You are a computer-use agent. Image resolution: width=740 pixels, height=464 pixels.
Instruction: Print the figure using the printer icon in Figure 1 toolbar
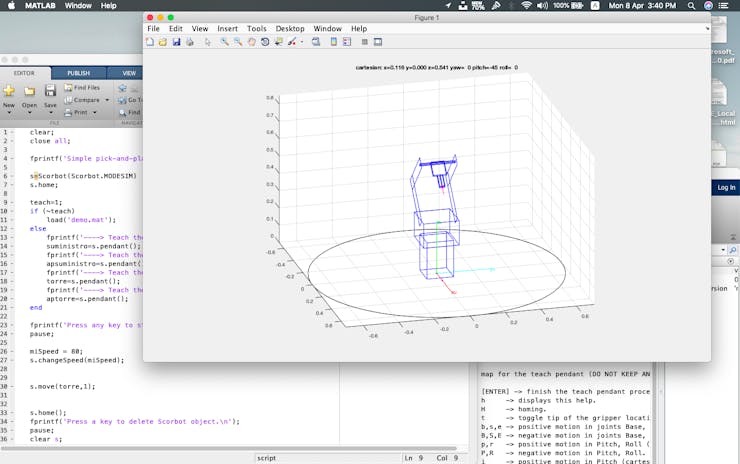190,42
